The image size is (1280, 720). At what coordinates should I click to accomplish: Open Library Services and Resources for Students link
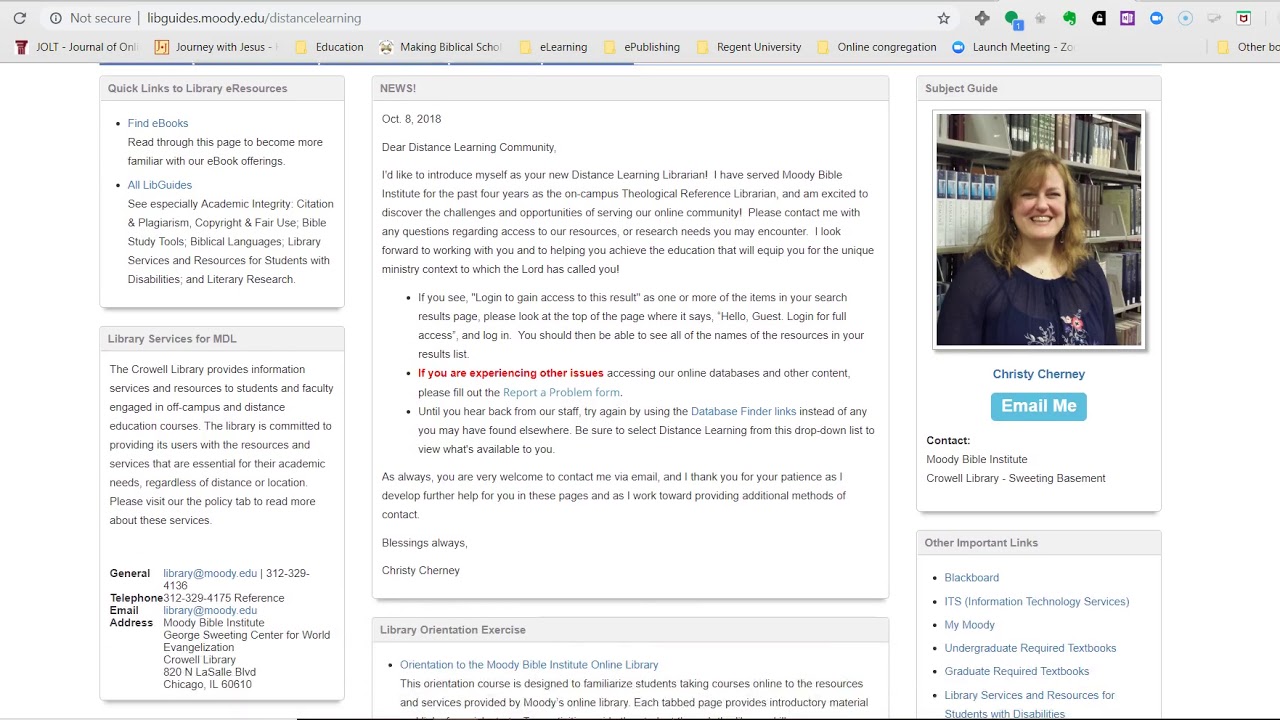point(1030,704)
